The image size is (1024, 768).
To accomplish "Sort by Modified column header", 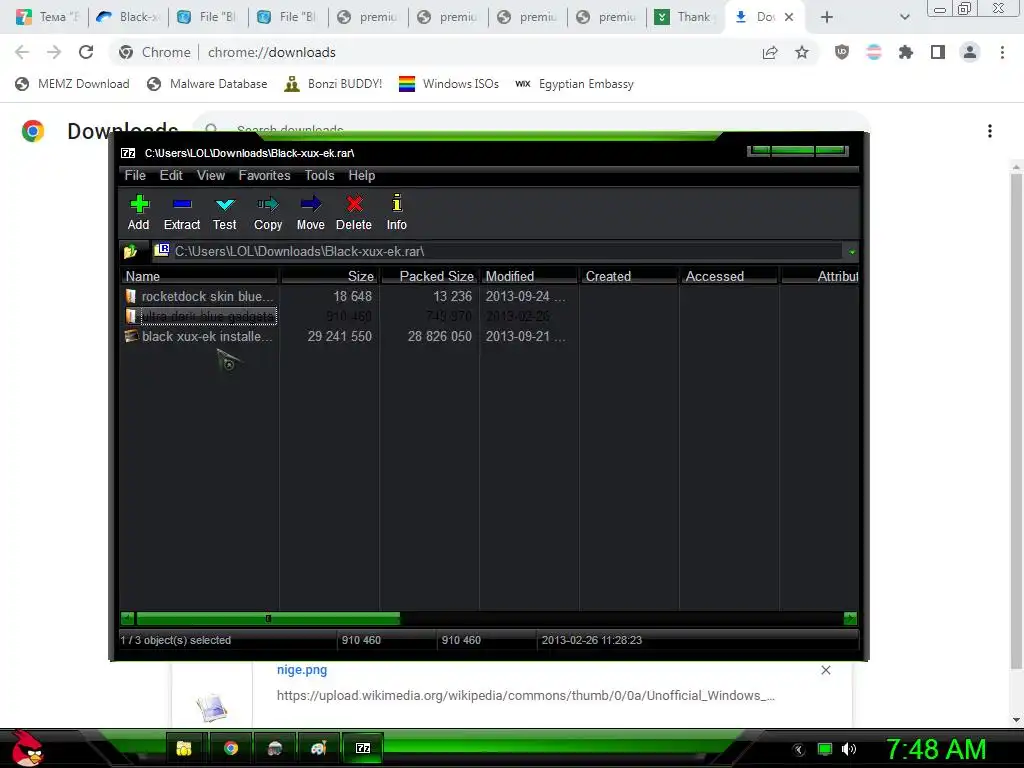I will (x=530, y=276).
